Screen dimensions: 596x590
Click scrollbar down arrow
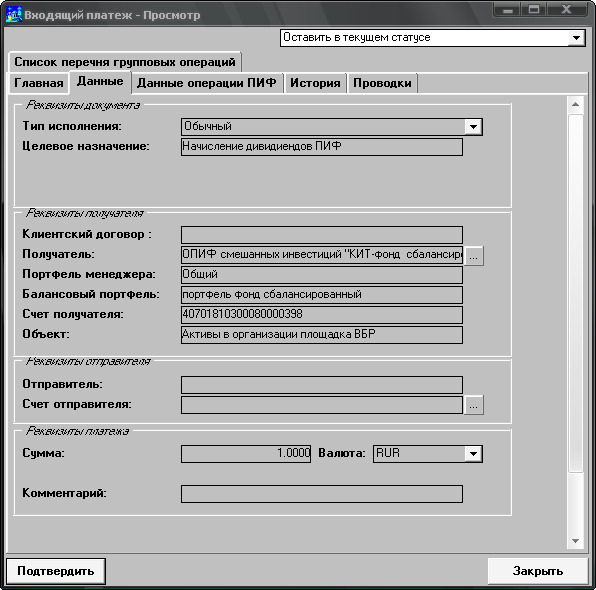point(575,541)
